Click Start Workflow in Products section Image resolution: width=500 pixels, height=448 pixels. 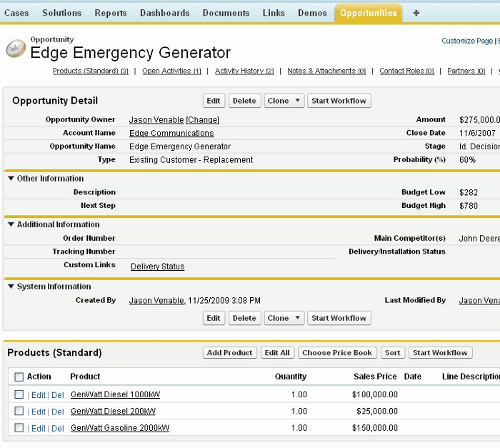point(440,353)
